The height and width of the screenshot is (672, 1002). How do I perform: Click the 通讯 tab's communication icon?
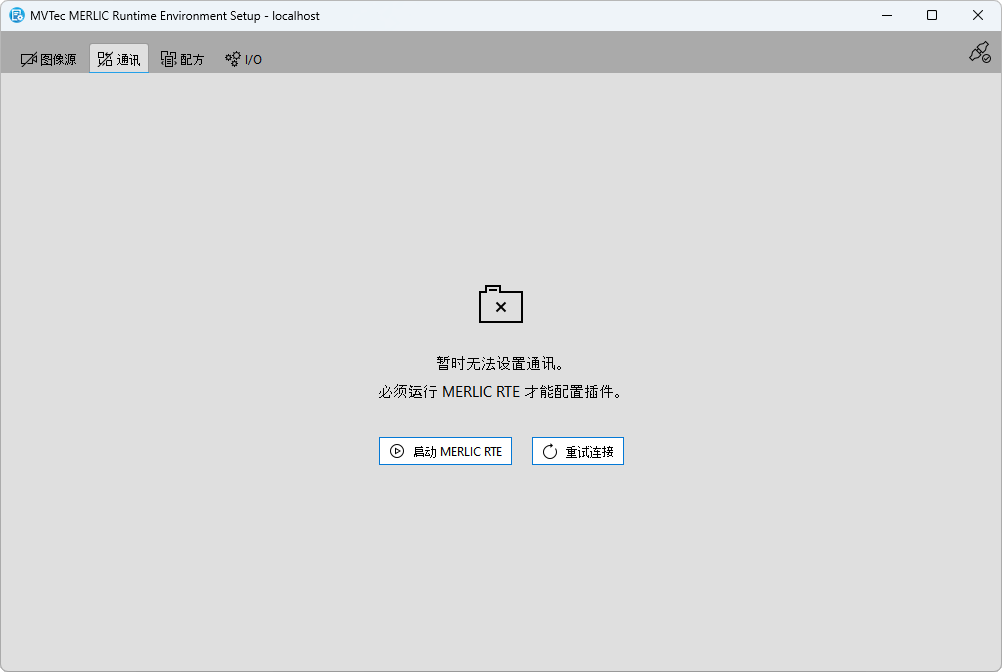tap(105, 60)
